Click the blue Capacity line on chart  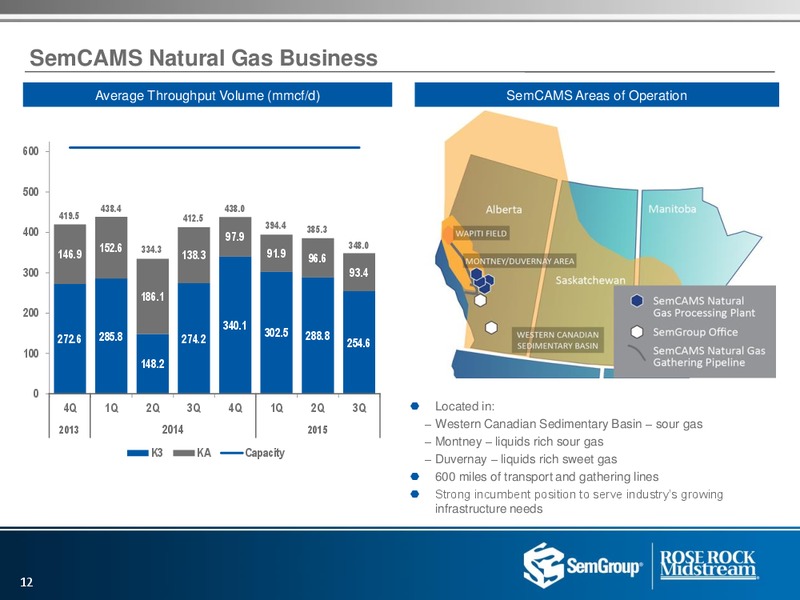pyautogui.click(x=214, y=147)
